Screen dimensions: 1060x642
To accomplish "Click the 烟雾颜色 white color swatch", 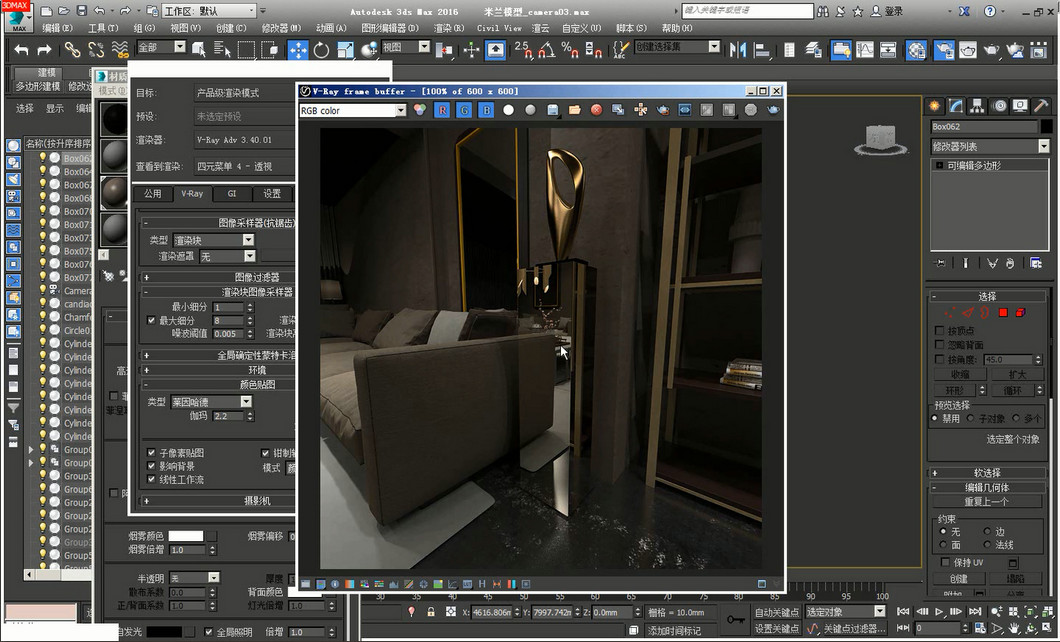I will tap(186, 536).
